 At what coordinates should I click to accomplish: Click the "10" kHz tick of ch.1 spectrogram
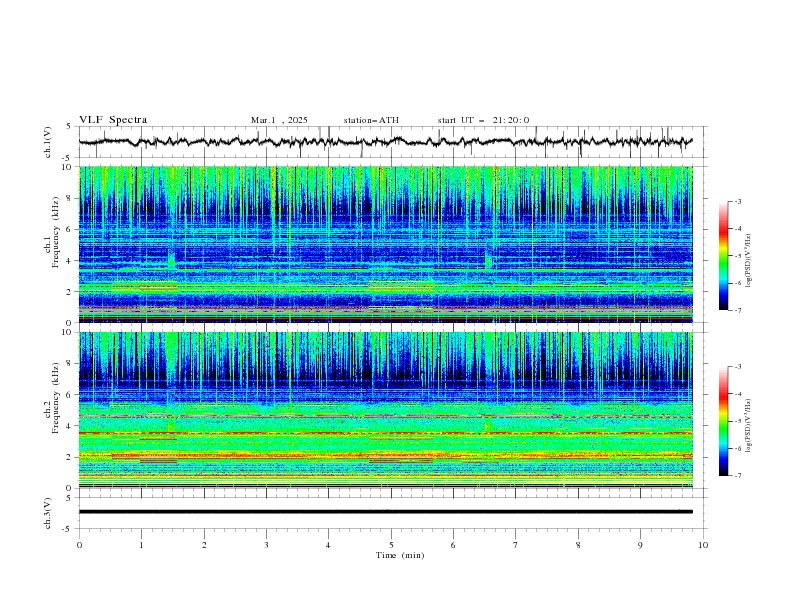69,167
